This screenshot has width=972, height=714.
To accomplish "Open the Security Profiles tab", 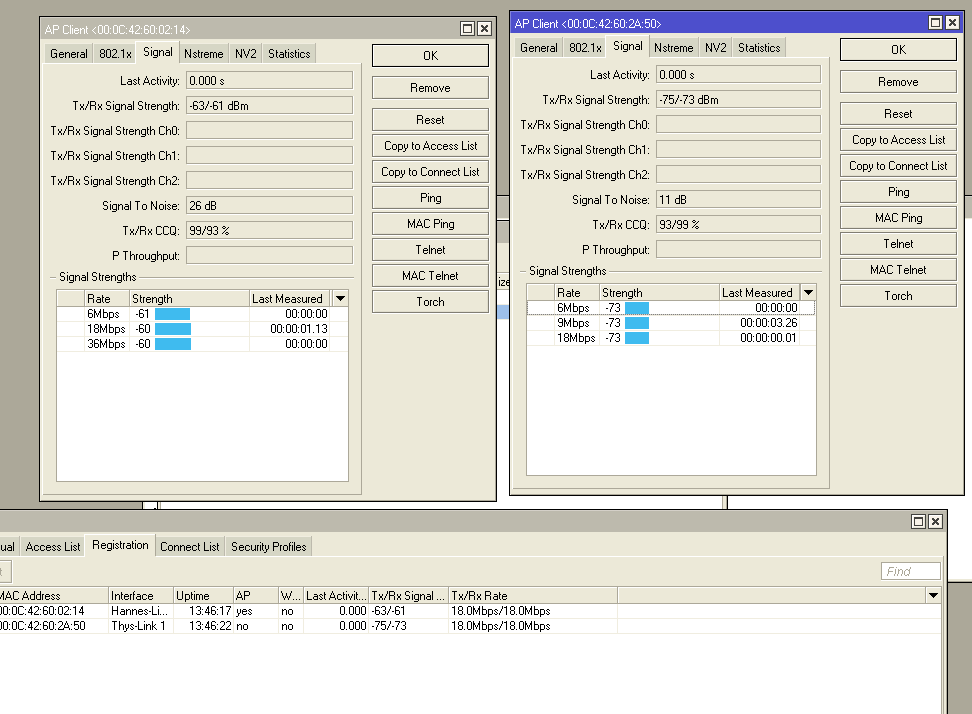I will click(x=268, y=547).
